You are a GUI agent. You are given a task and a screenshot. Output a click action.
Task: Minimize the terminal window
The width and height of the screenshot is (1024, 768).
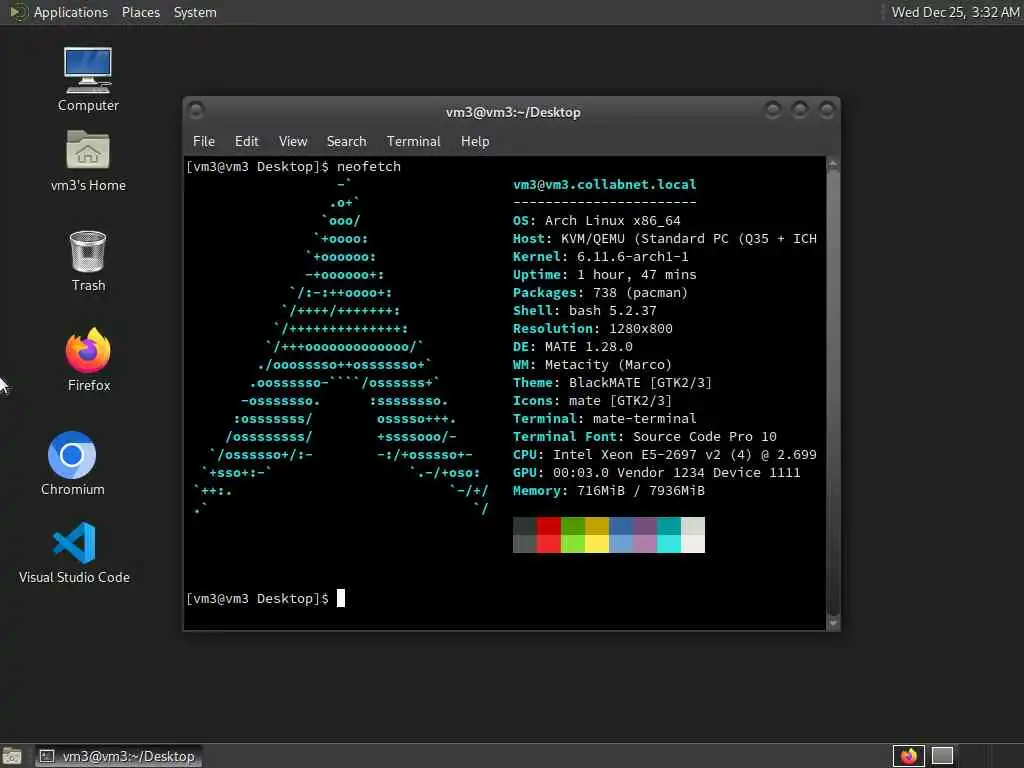(773, 110)
